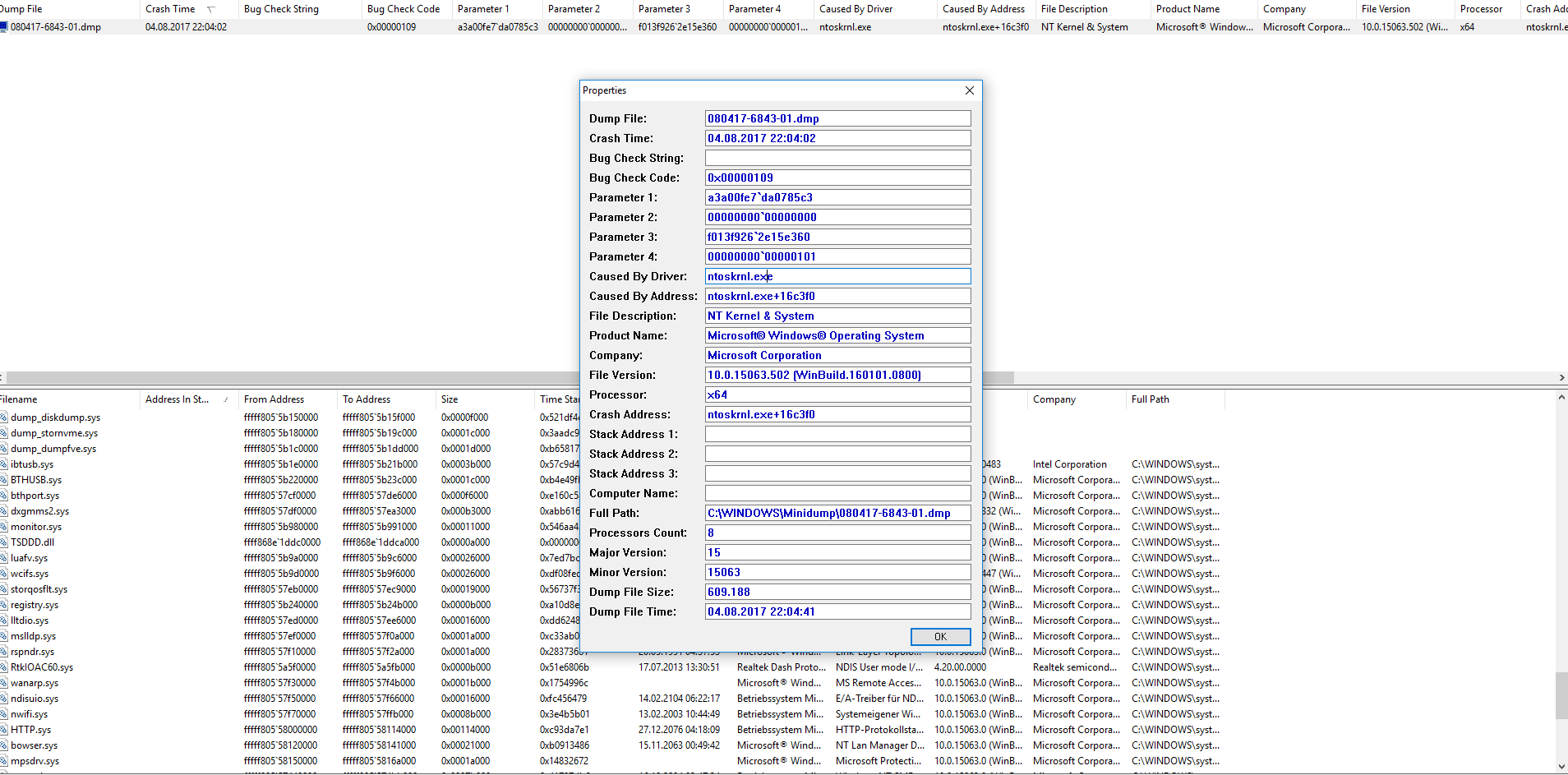This screenshot has height=775, width=1568.
Task: Close the Properties dialog with the X
Action: click(970, 90)
